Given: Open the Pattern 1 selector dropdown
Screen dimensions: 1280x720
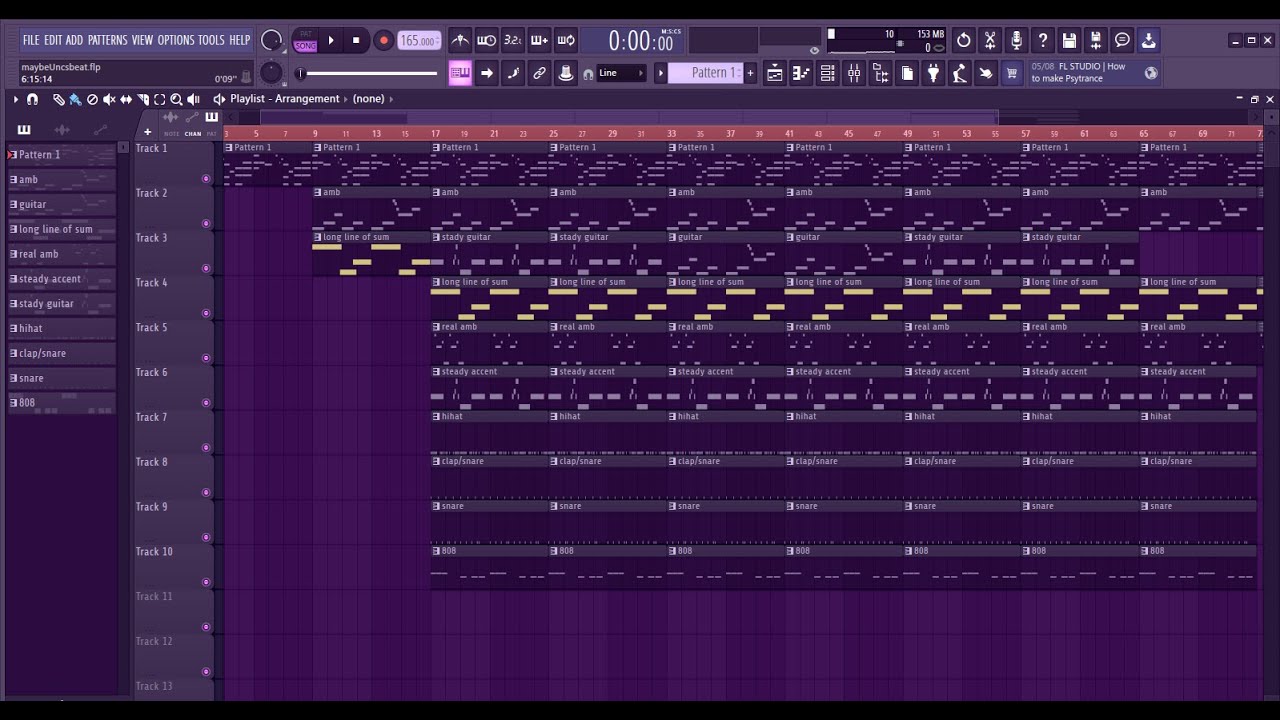Looking at the screenshot, I should click(x=706, y=73).
